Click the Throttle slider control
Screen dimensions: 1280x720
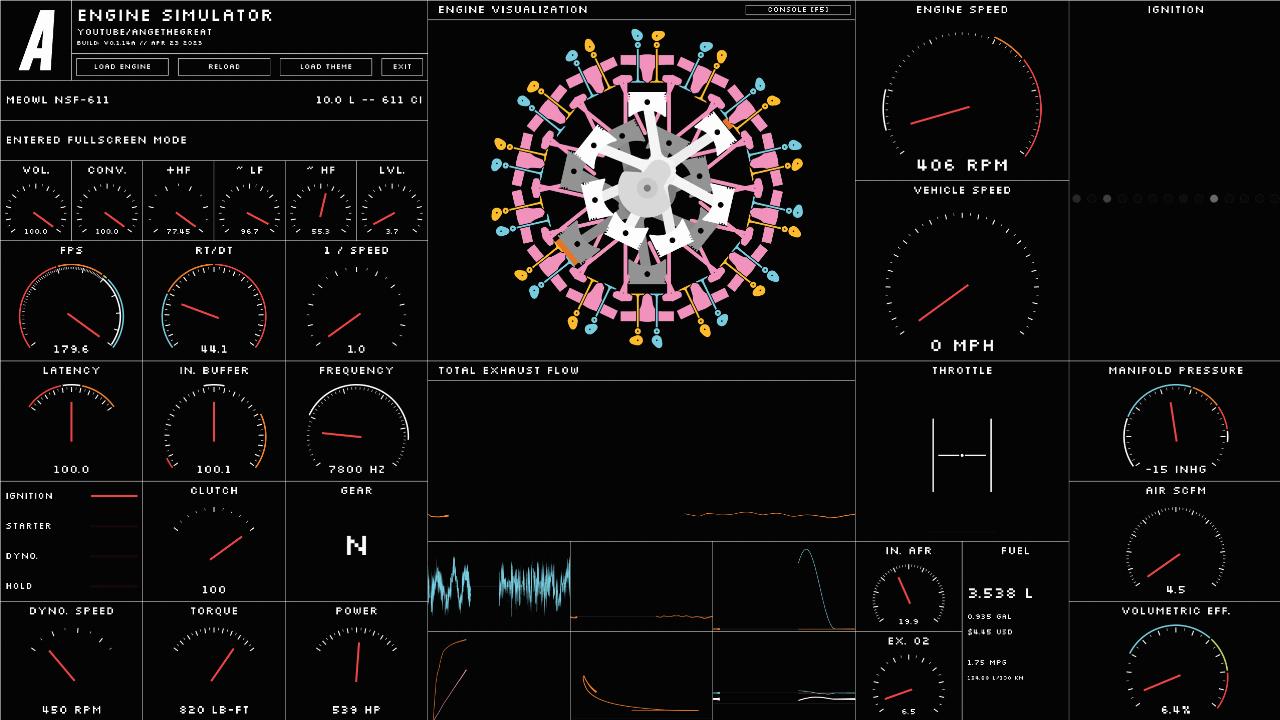962,455
